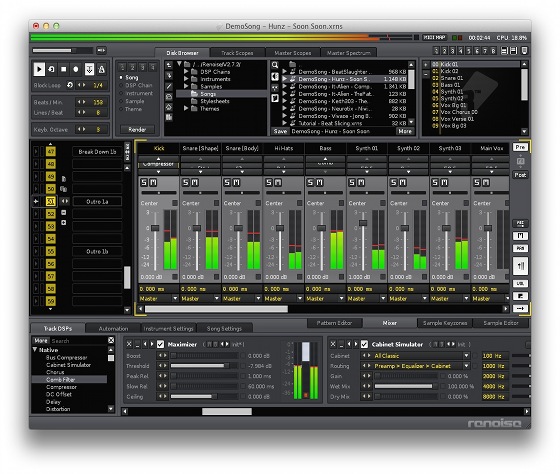Start song playback with Play button
The height and width of the screenshot is (474, 560).
pos(39,69)
